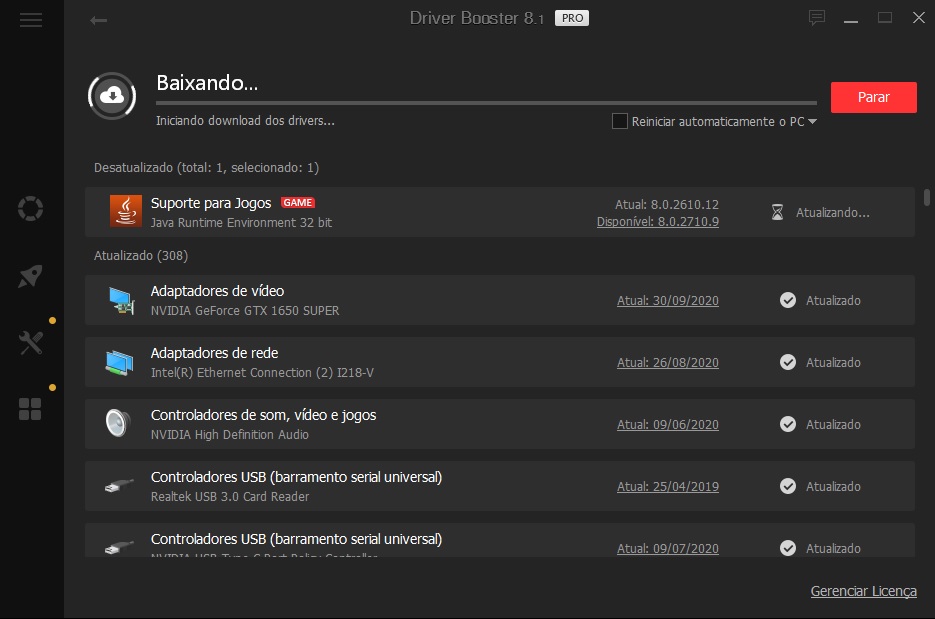This screenshot has width=935, height=619.
Task: Maximize the Driver Booster window
Action: point(885,18)
